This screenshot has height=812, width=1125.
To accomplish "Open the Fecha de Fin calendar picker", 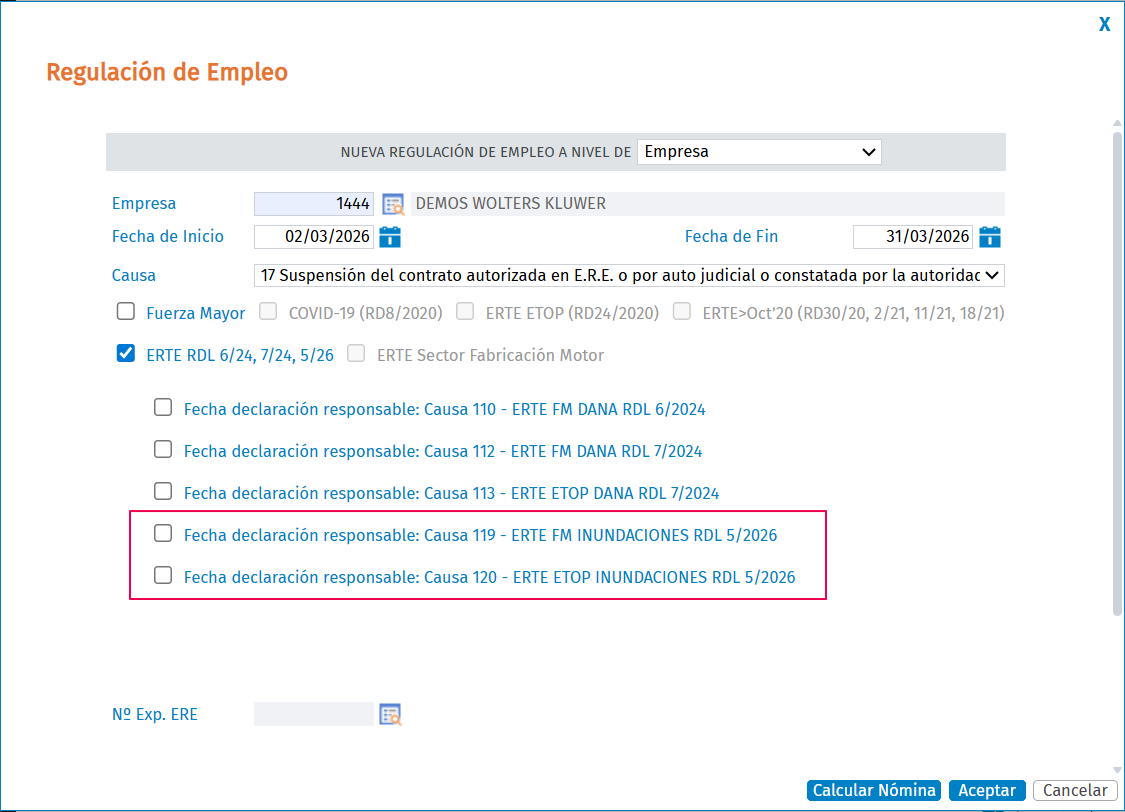I will point(989,237).
